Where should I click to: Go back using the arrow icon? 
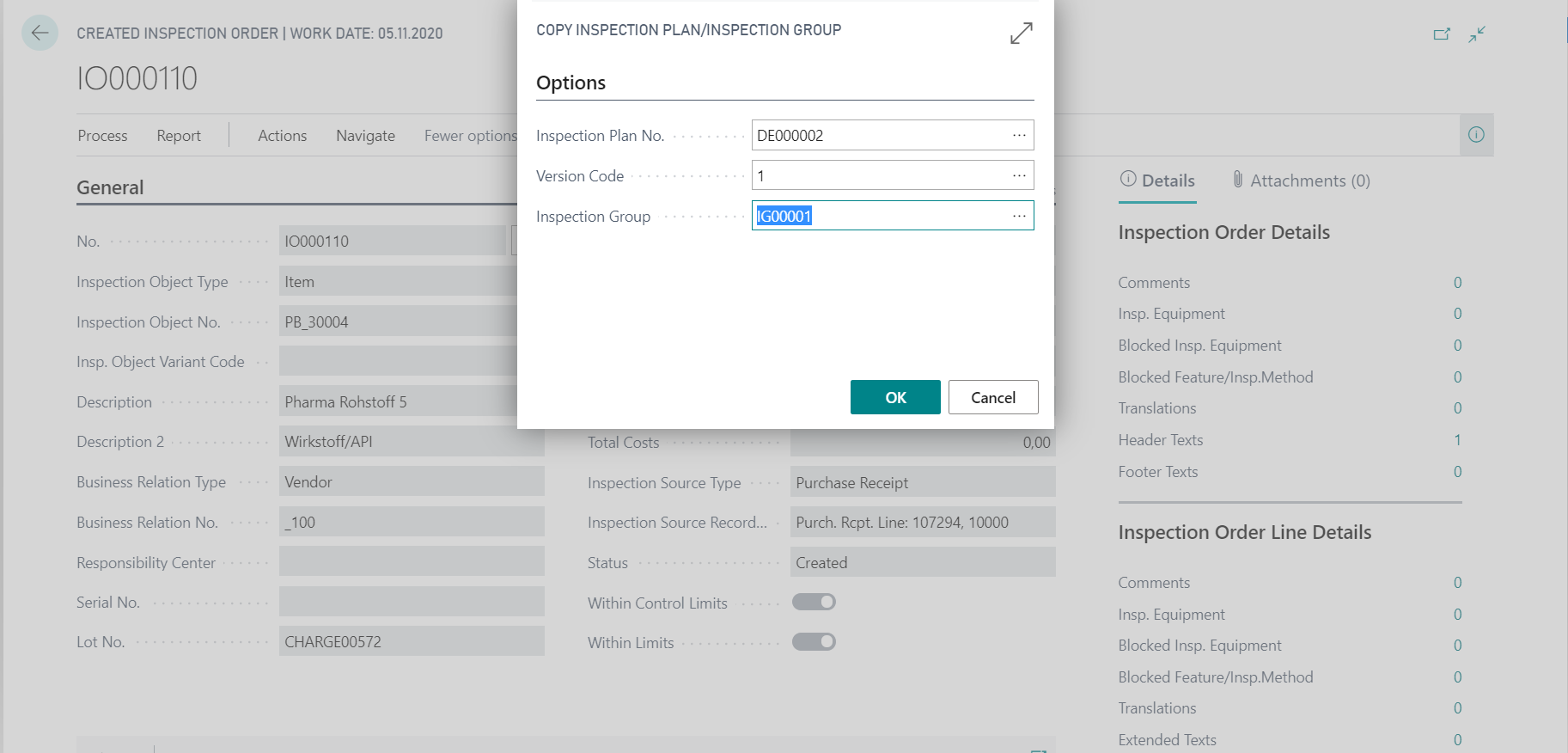(x=40, y=34)
